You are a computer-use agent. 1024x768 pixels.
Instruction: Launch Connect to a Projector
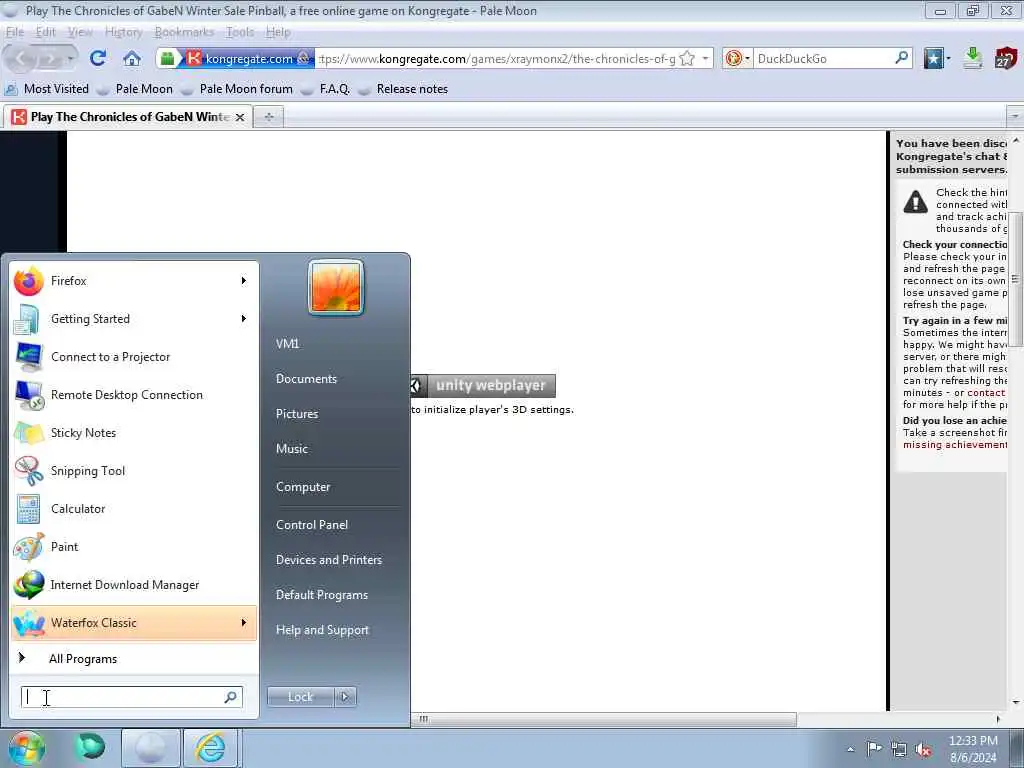134,357
